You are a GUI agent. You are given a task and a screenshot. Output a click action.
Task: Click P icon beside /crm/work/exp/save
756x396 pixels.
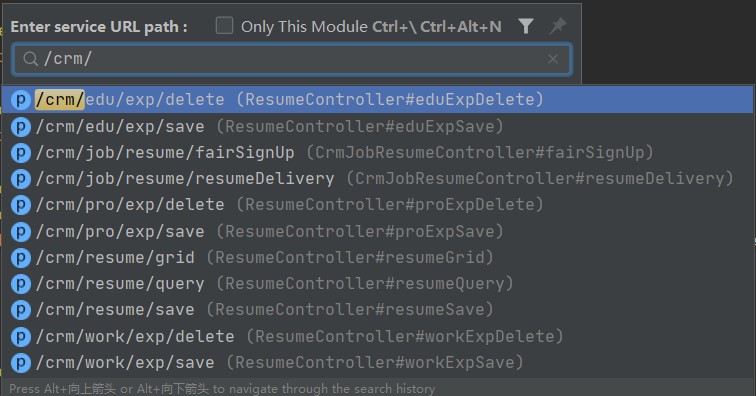pos(21,363)
